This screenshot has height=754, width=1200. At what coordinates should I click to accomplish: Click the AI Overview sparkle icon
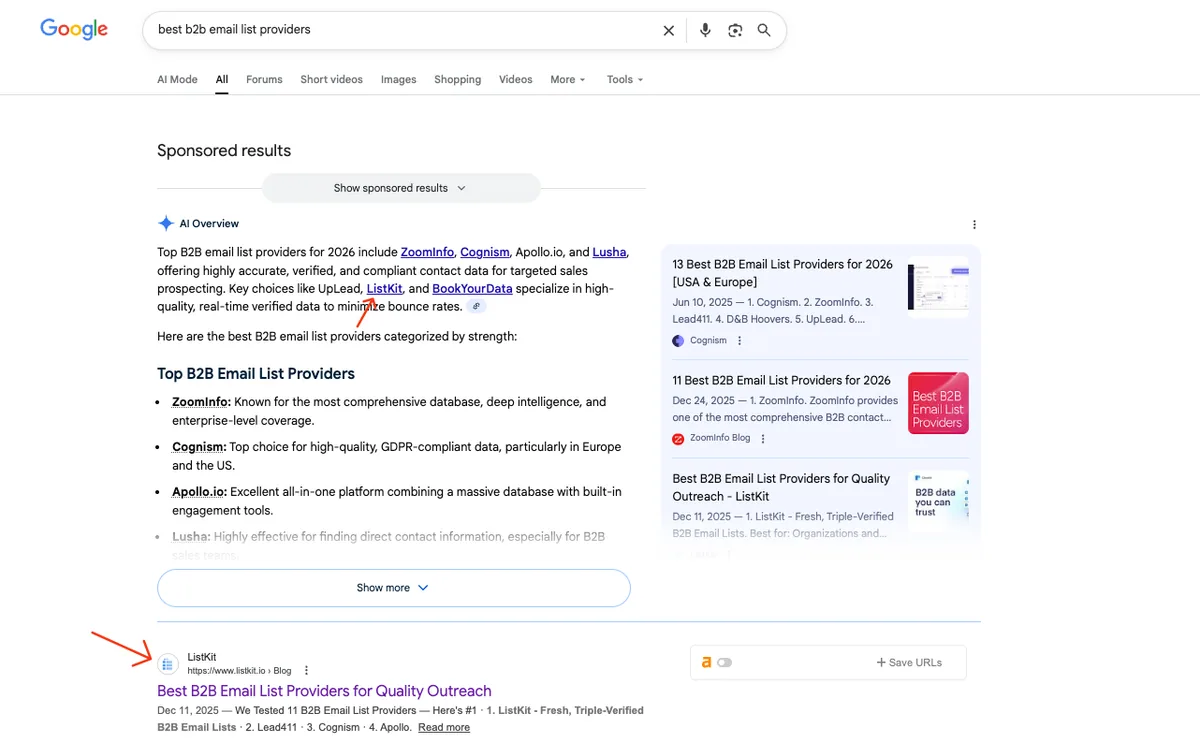[166, 224]
